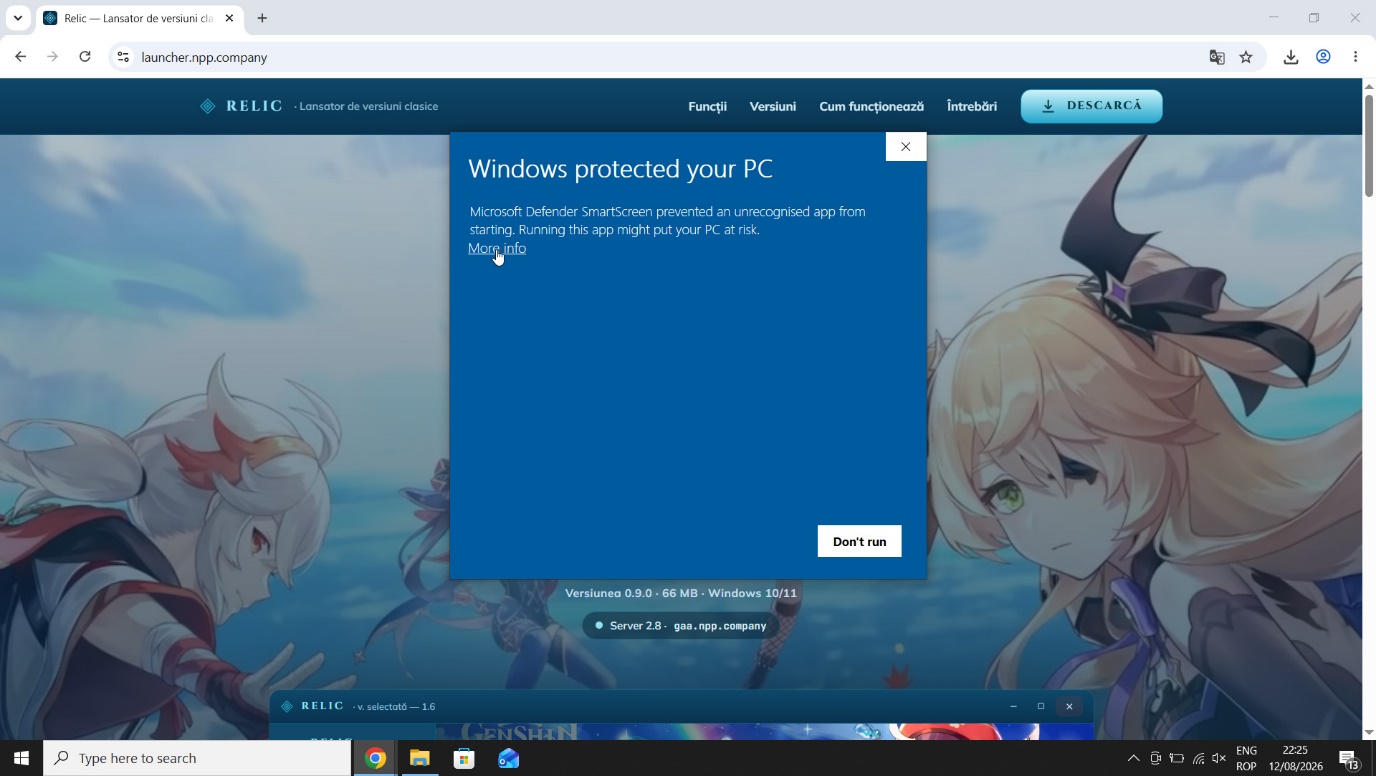This screenshot has height=776, width=1376.
Task: Go to Cum funcționează section
Action: pos(871,106)
